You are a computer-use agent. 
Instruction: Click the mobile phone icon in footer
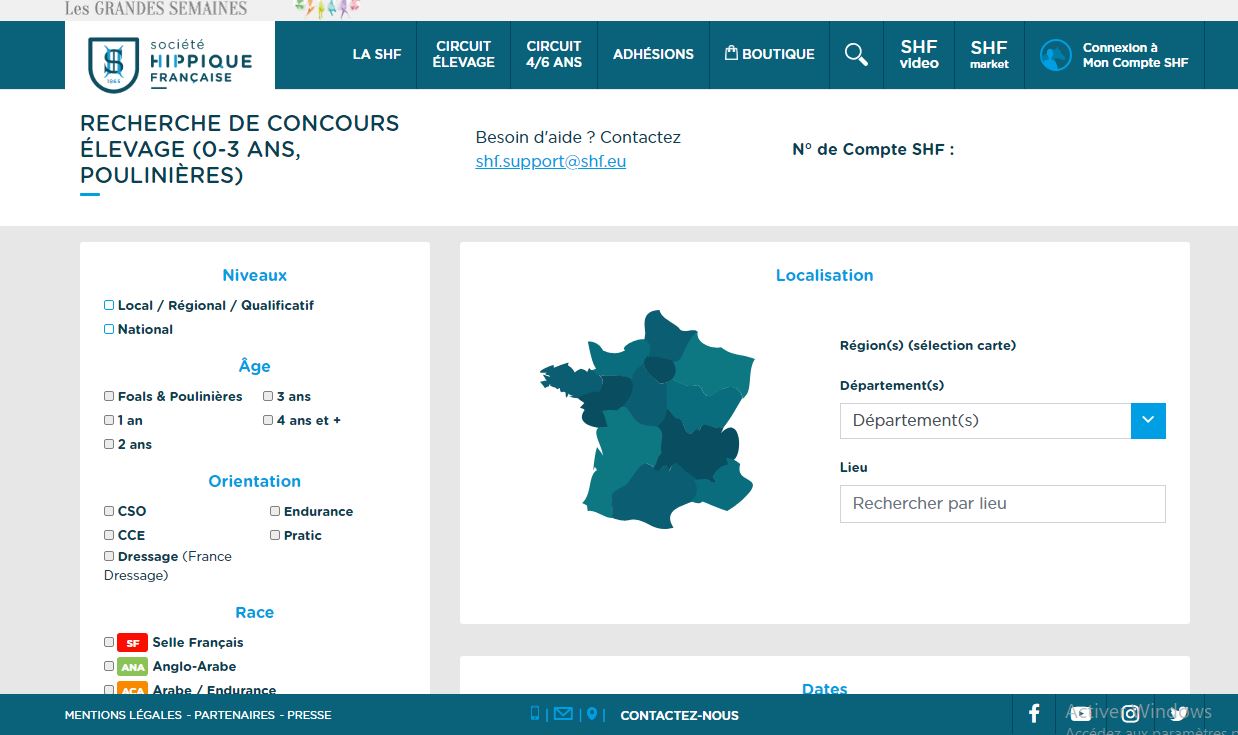535,714
